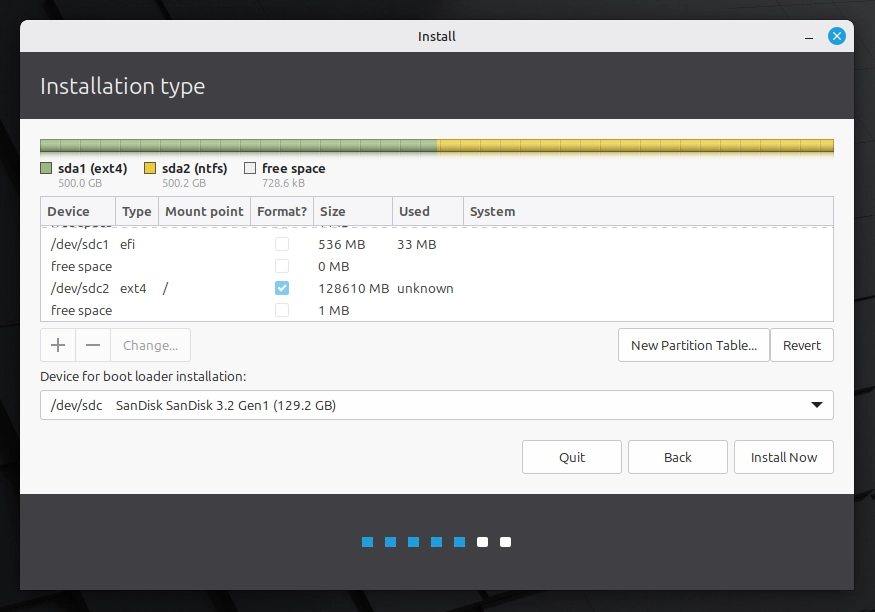Click New Partition Table to reset partitions
The height and width of the screenshot is (612, 875).
[693, 344]
